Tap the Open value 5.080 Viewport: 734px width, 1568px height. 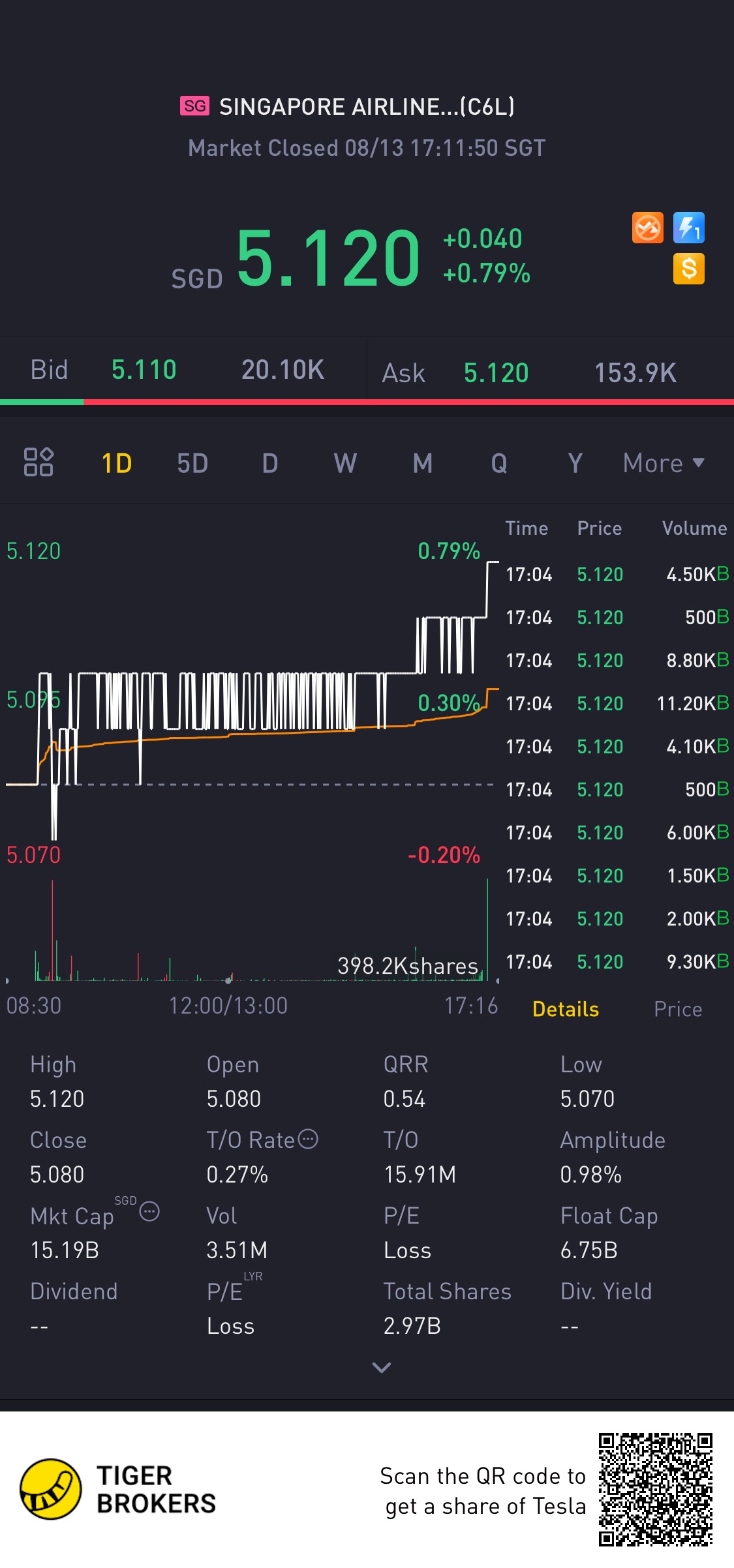234,1099
